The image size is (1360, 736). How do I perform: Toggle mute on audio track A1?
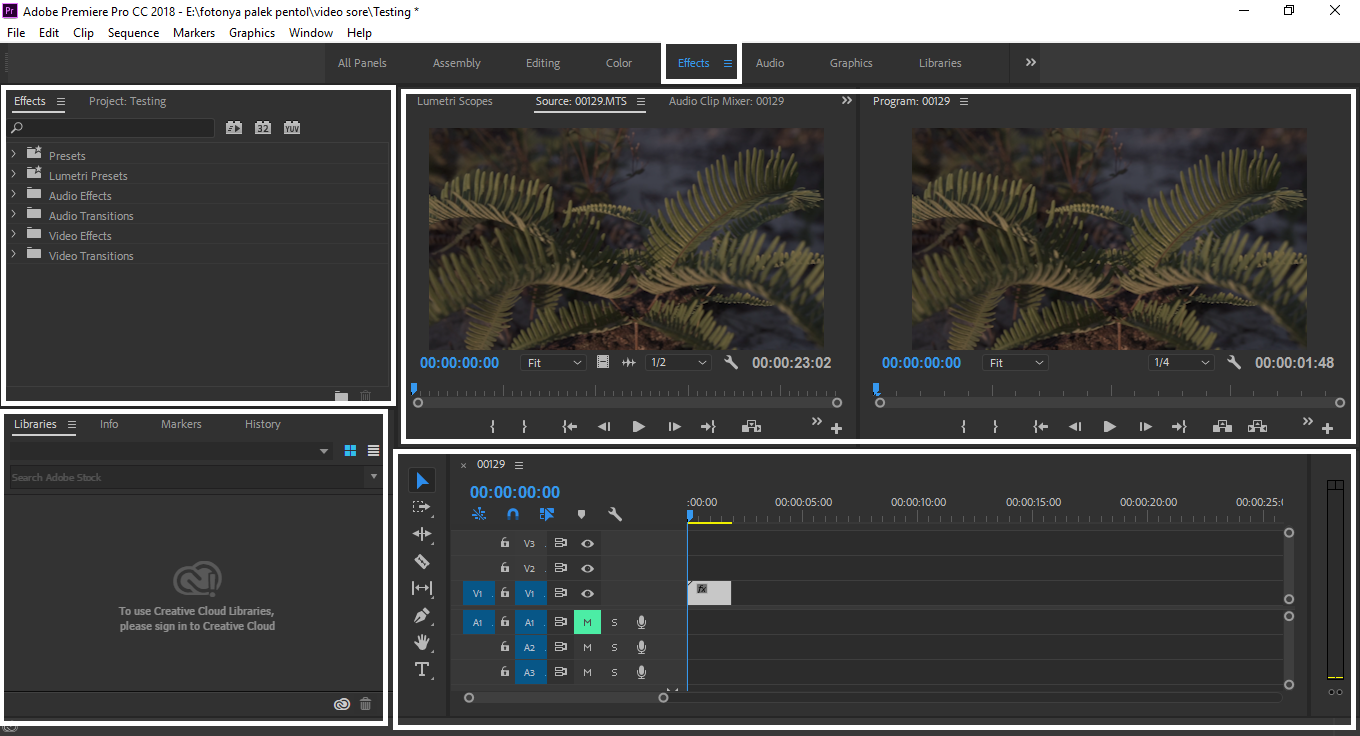click(x=587, y=622)
